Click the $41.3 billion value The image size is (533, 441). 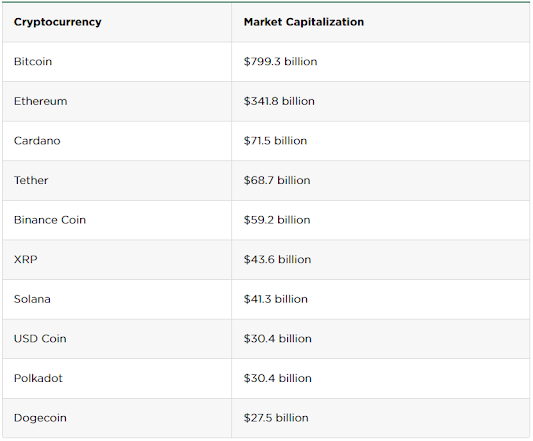(275, 299)
